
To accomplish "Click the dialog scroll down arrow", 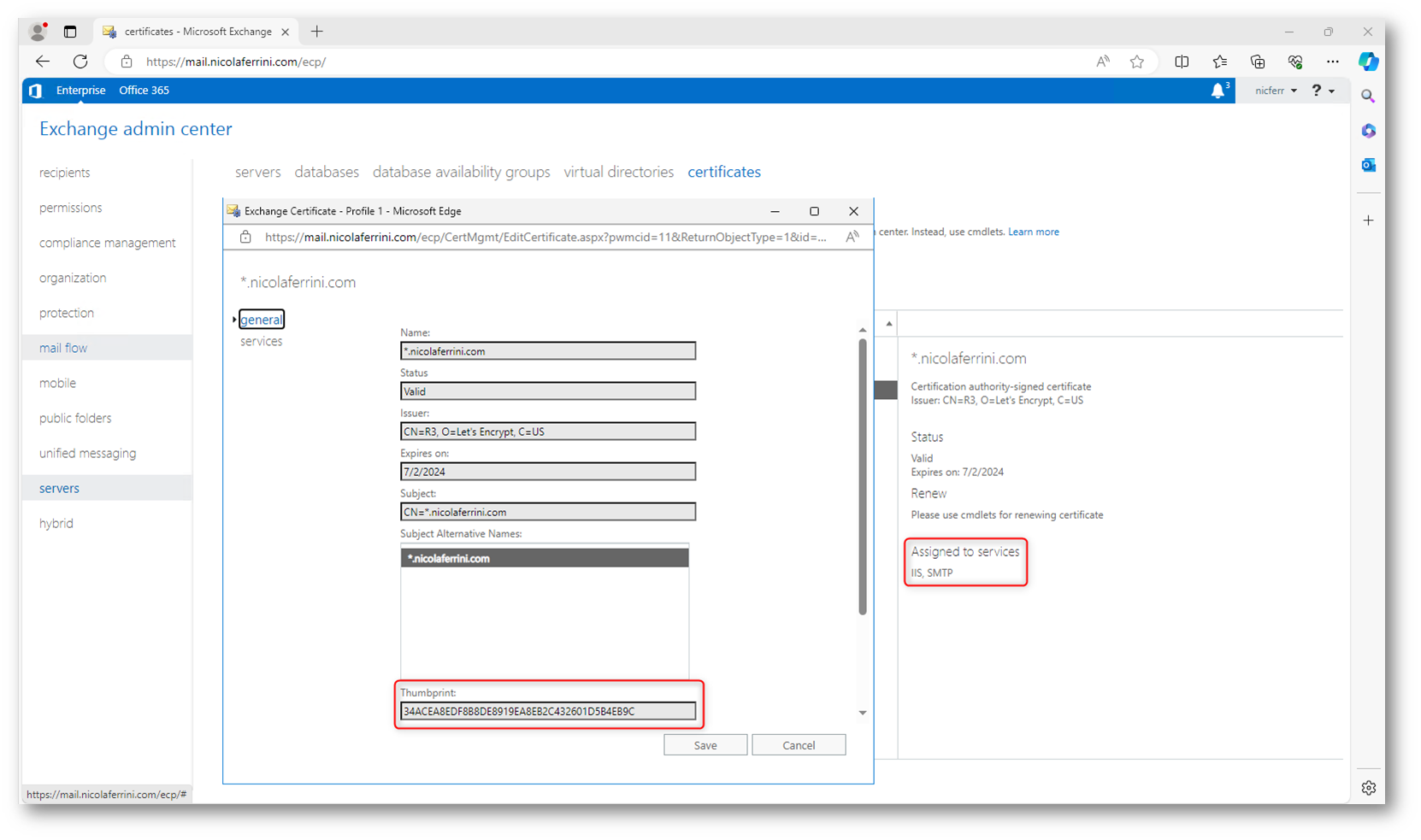I will (x=862, y=713).
